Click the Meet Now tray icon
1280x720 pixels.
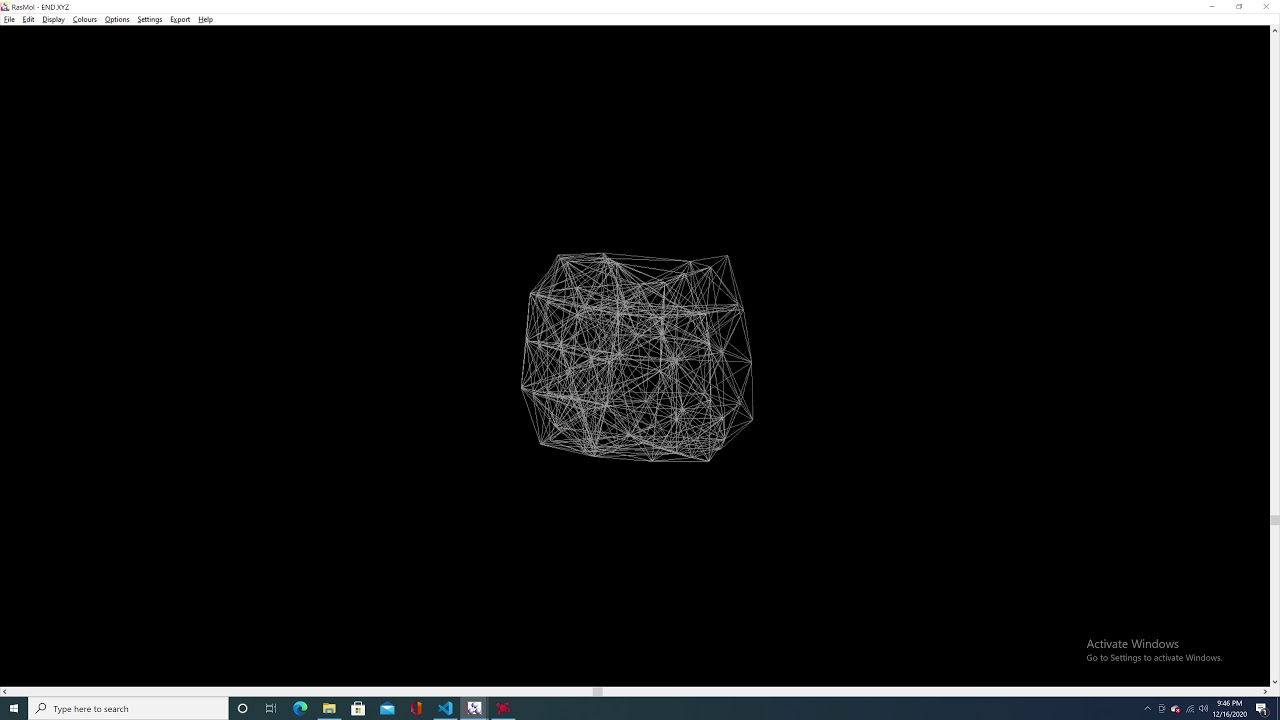1162,708
